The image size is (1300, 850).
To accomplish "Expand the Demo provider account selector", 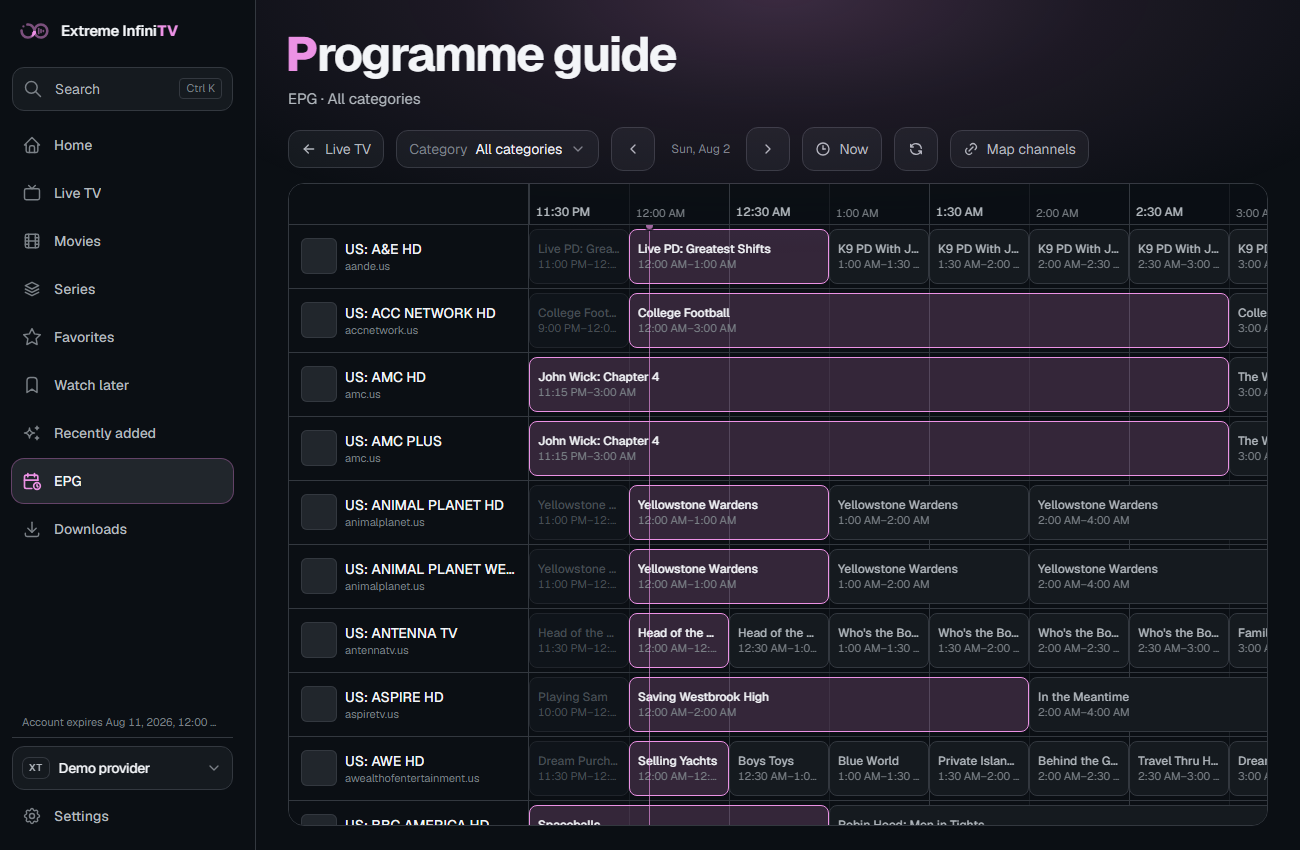I will (122, 768).
